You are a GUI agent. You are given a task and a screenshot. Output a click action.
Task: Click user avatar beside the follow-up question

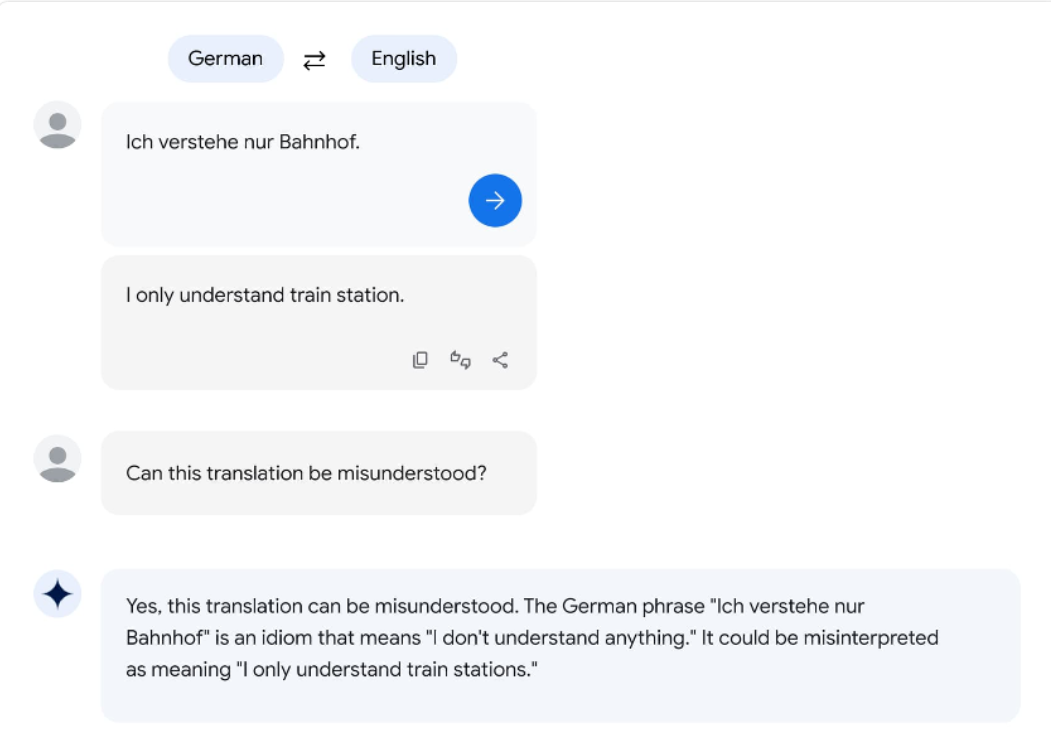coord(58,459)
